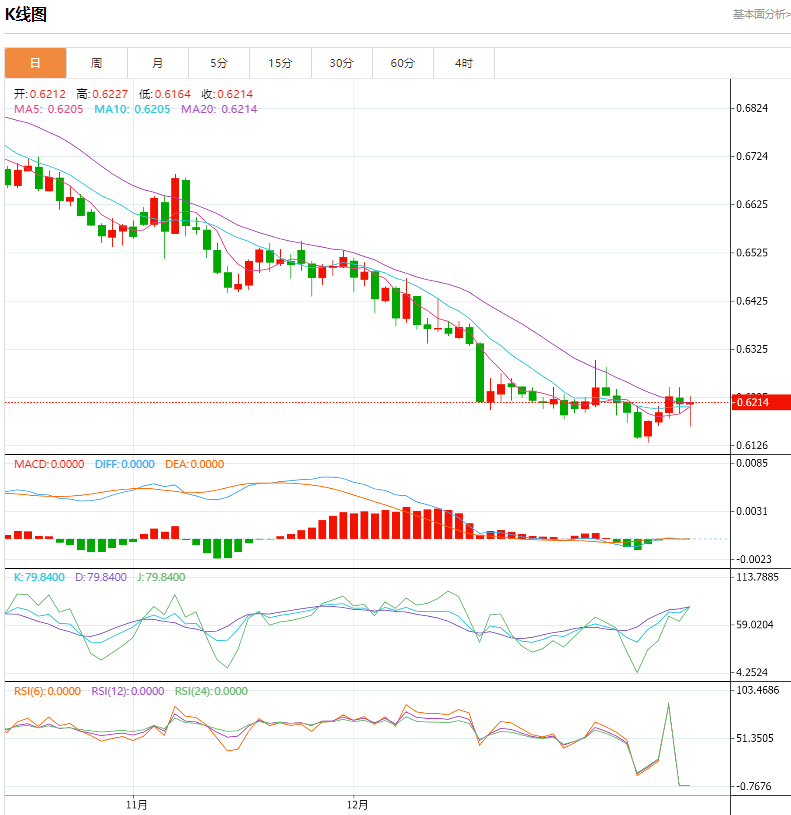This screenshot has height=815, width=791.
Task: Open the 15分 timeframe tab
Action: pos(280,63)
